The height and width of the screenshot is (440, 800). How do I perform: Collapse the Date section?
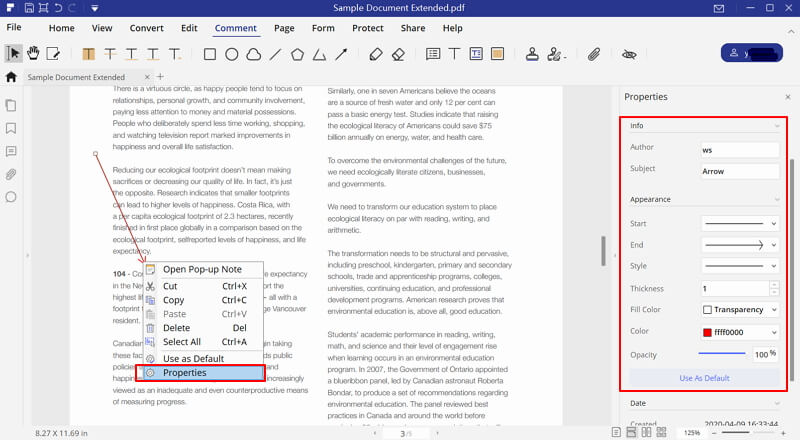click(777, 403)
